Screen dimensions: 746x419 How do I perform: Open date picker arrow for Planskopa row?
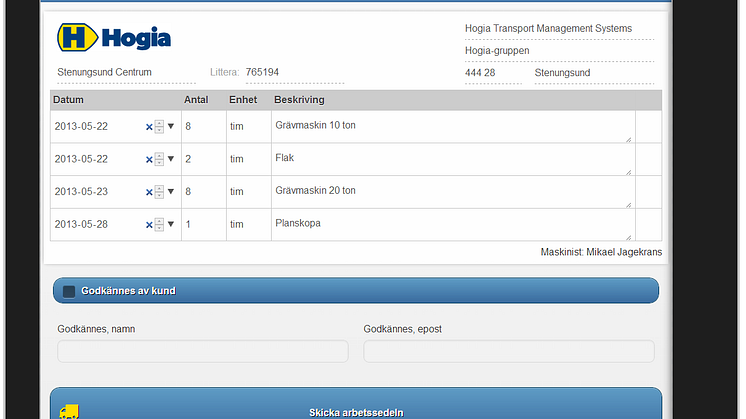coord(171,224)
